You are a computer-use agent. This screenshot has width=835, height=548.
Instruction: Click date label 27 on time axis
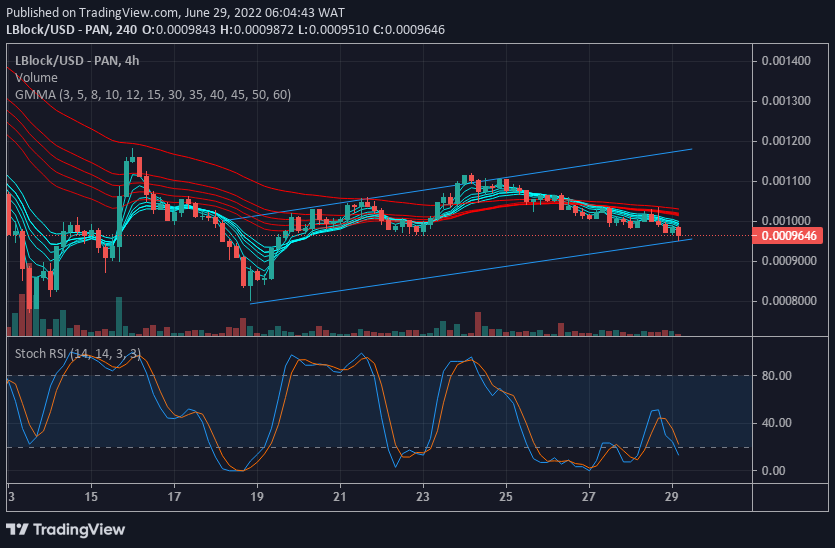coord(588,496)
